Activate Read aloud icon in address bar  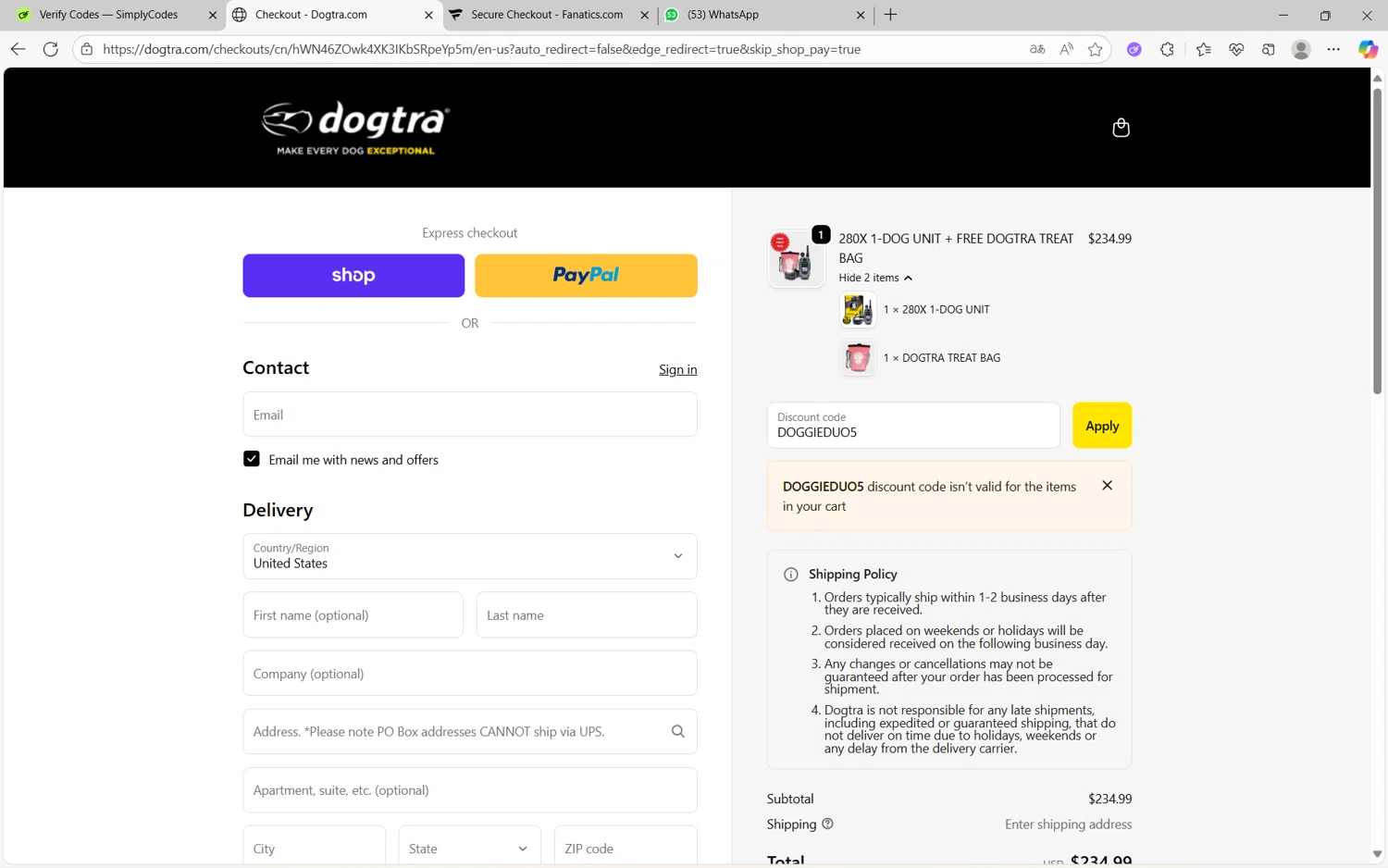1067,49
